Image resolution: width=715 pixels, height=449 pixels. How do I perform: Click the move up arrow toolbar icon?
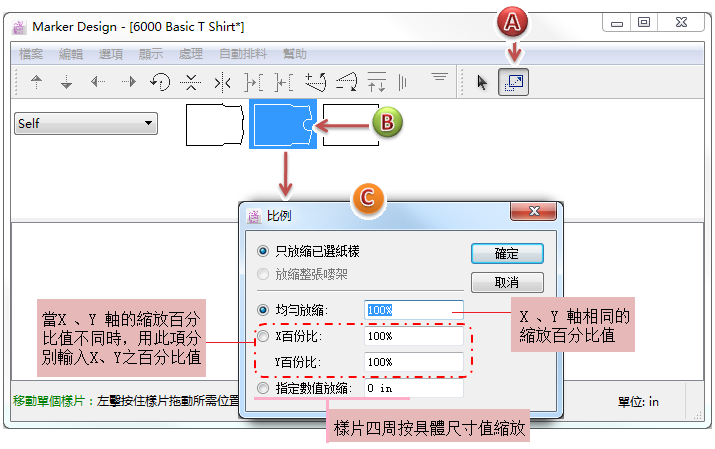(x=37, y=82)
